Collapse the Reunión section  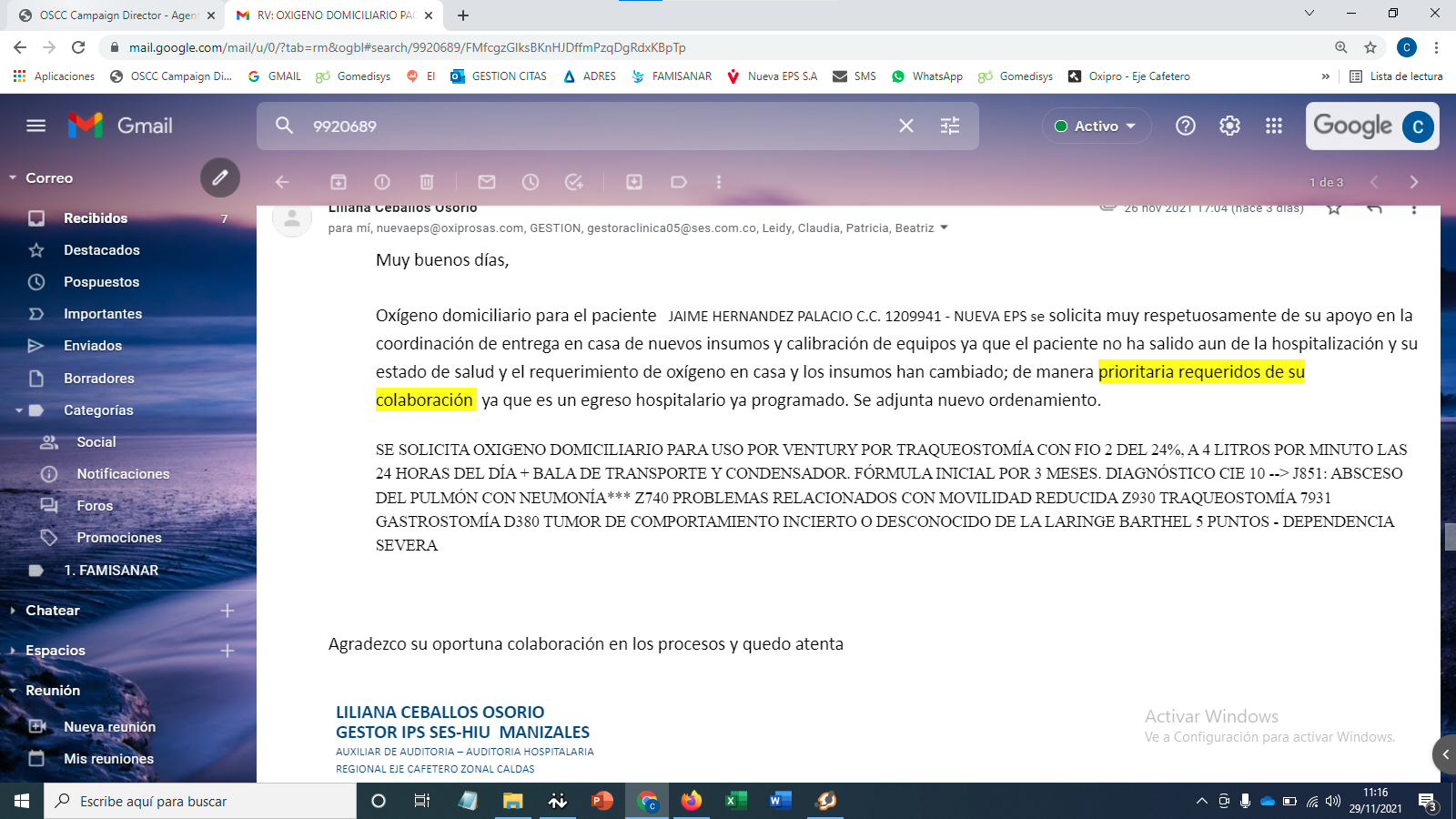point(13,691)
